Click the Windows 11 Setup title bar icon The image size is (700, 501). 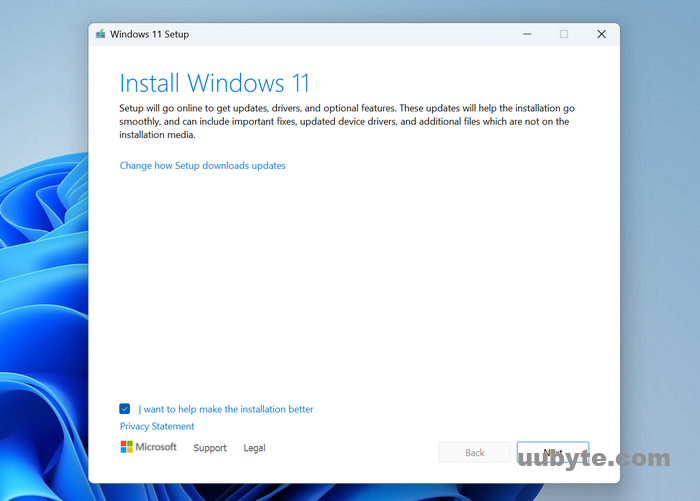100,34
